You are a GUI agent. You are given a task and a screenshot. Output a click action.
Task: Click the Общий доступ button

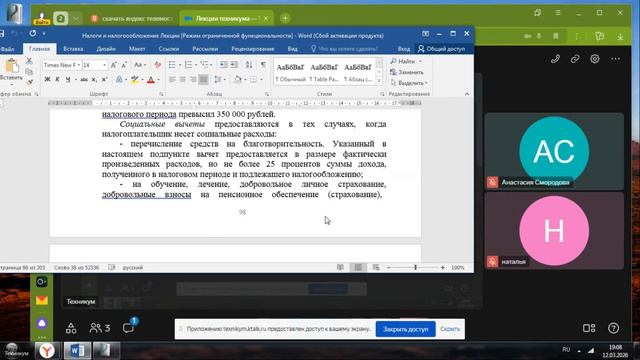441,49
